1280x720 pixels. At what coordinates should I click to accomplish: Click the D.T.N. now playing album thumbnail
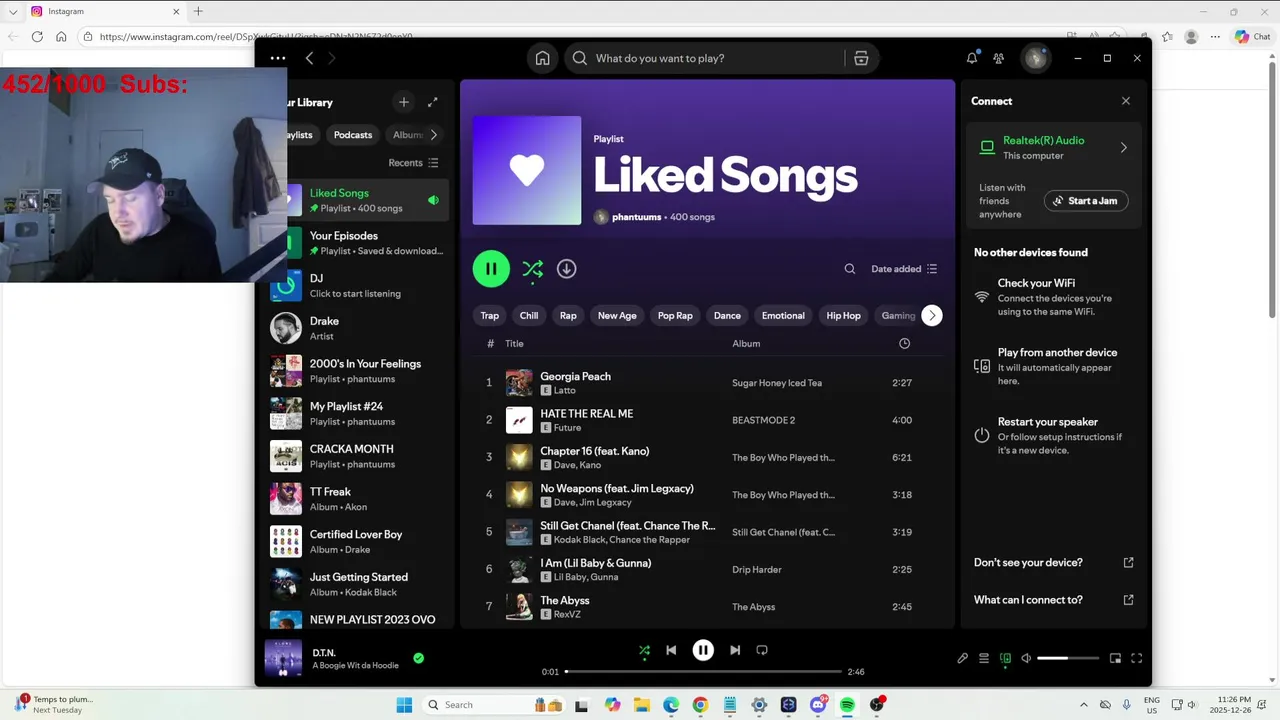coord(283,658)
